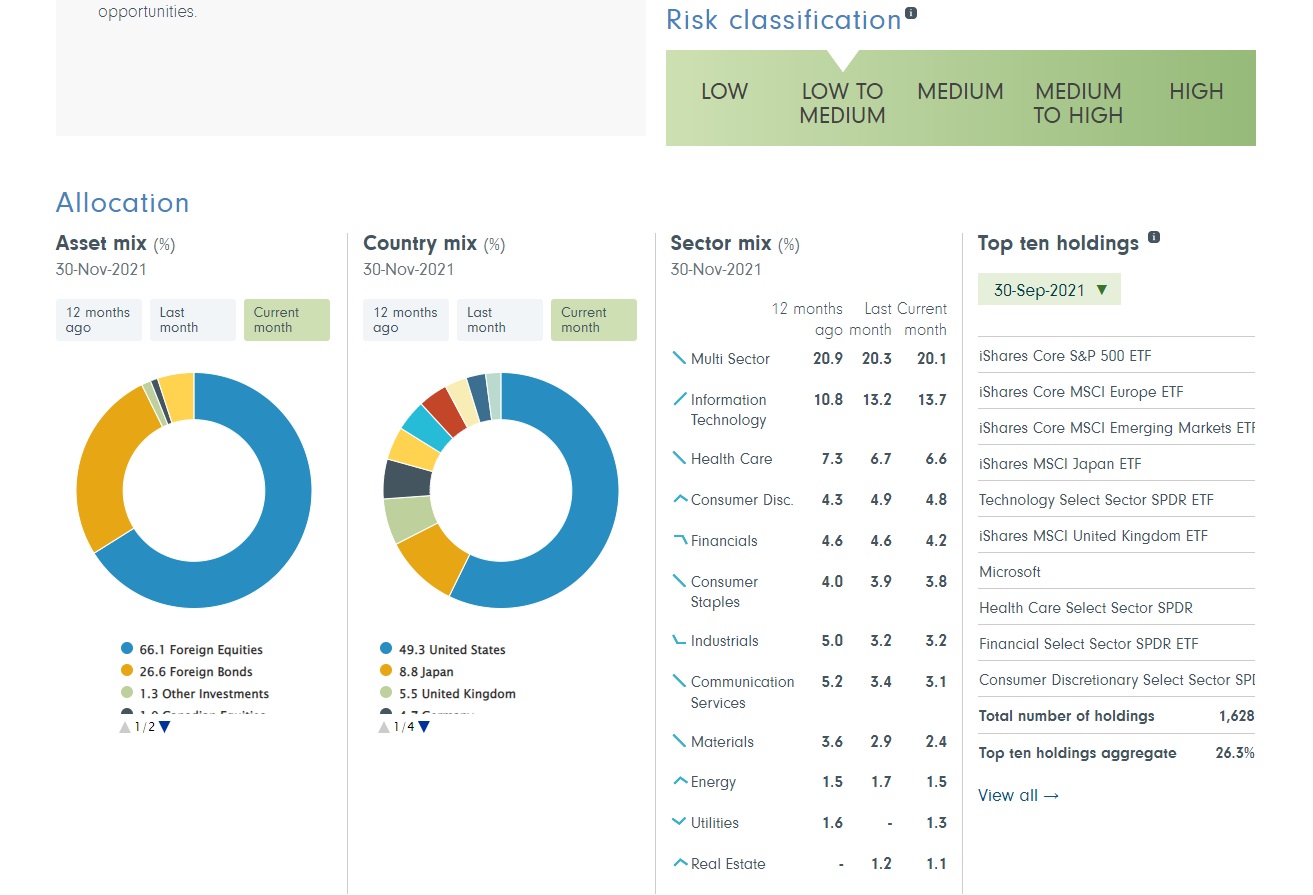
Task: Click the Foreign Equities blue legend swatch
Action: [127, 649]
